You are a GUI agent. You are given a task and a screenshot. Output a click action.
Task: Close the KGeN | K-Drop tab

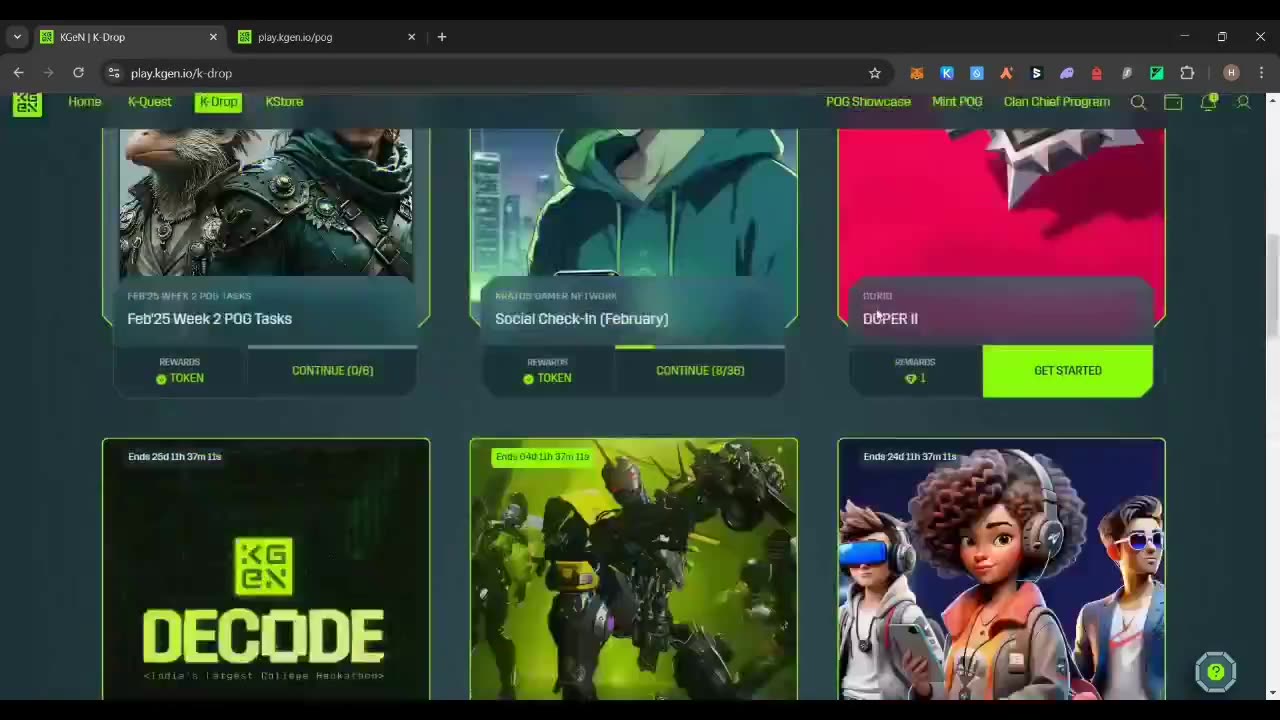(x=213, y=37)
